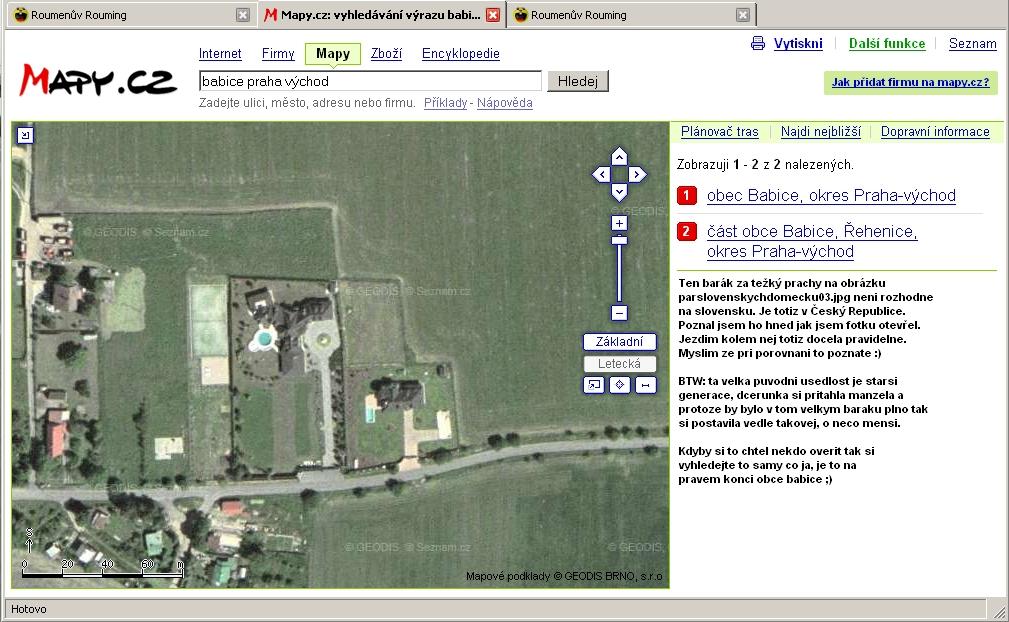Click the red marker number 1

(687, 196)
